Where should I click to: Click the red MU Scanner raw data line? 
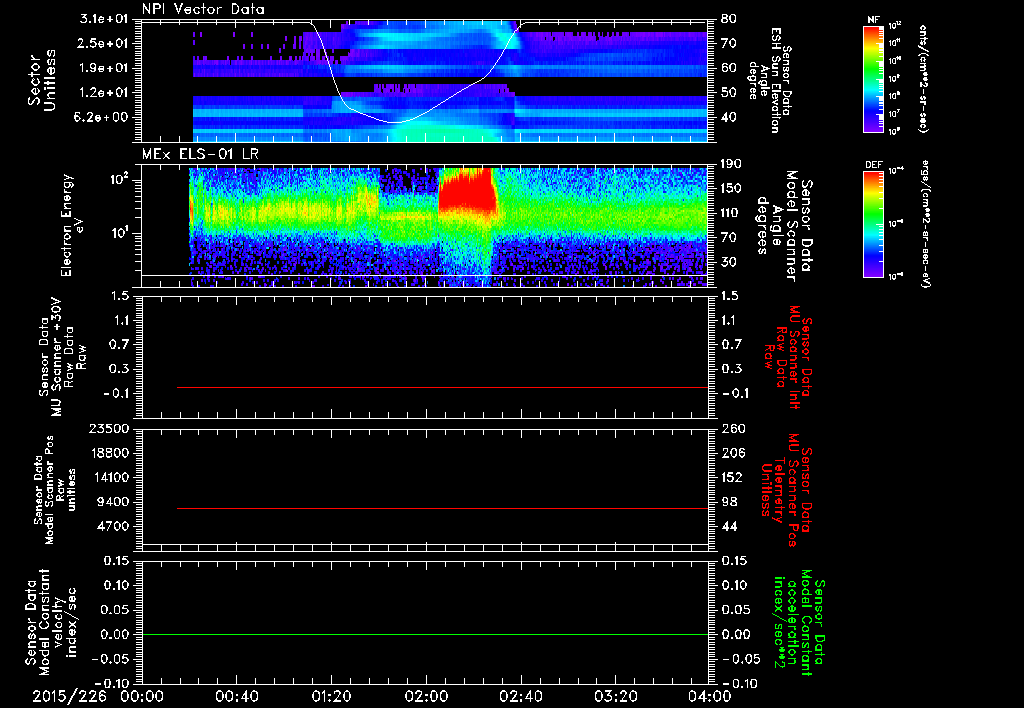tap(442, 387)
